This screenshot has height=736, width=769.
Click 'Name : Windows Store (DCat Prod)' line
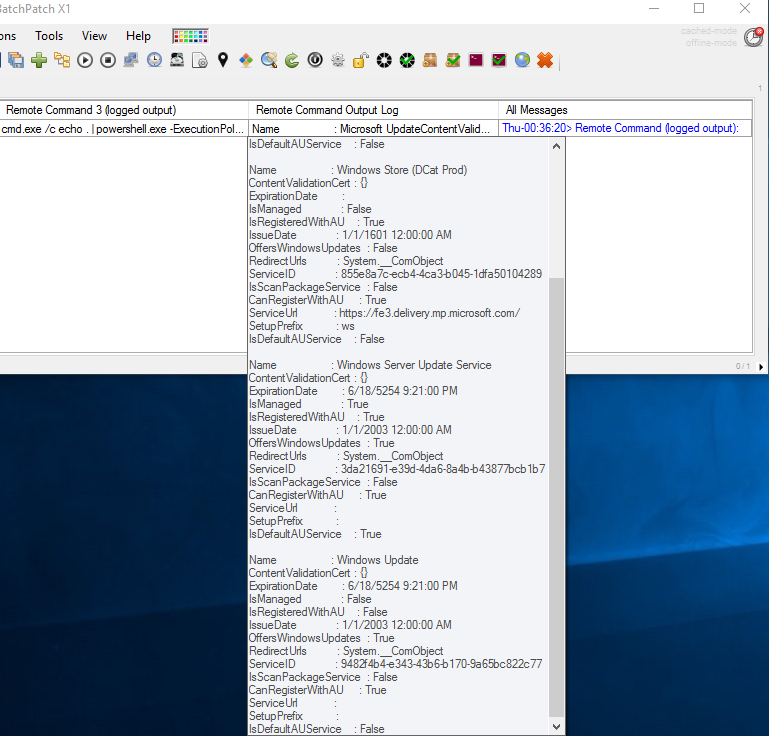pos(358,170)
